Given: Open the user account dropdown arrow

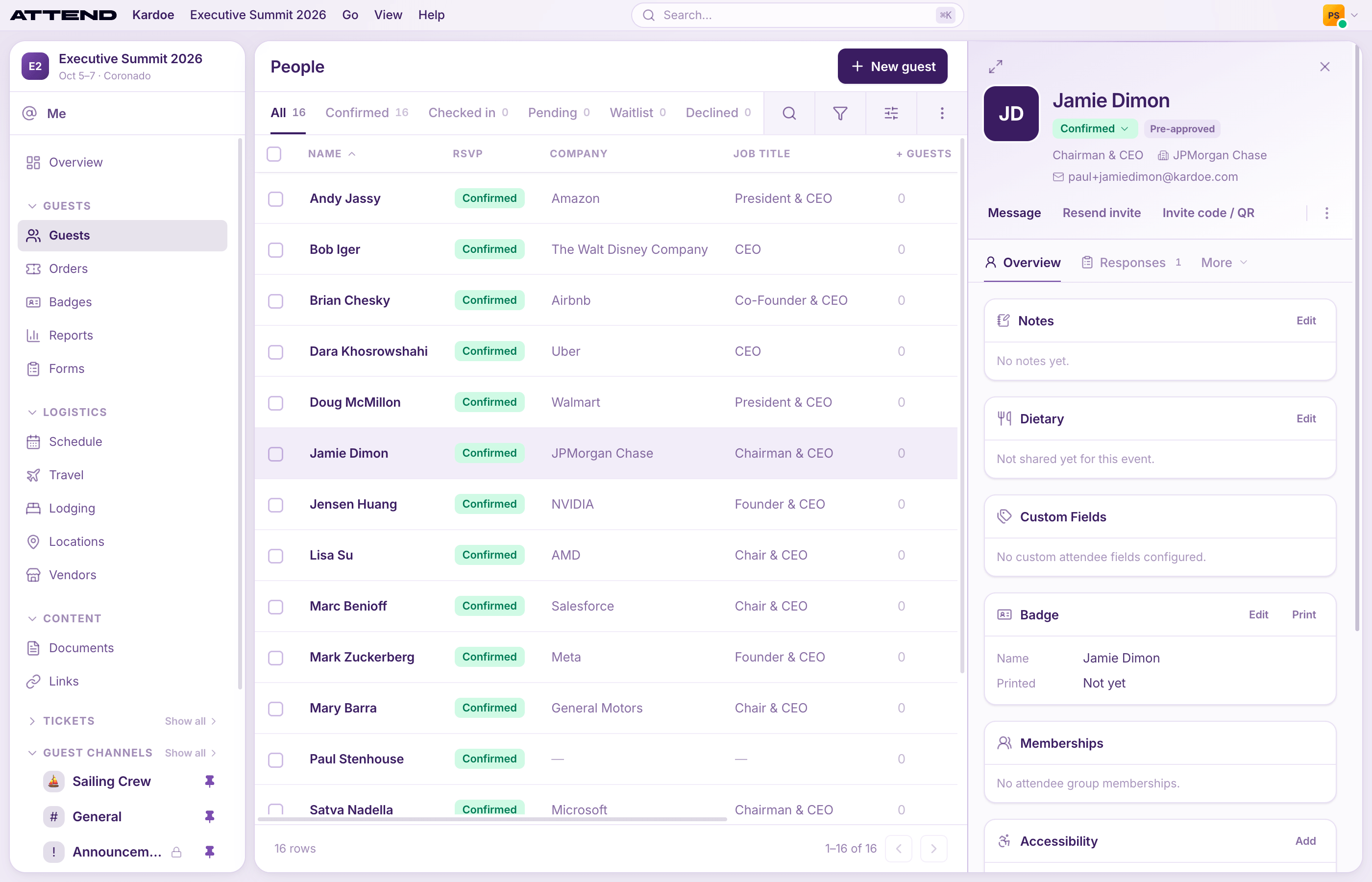Looking at the screenshot, I should click(x=1355, y=15).
